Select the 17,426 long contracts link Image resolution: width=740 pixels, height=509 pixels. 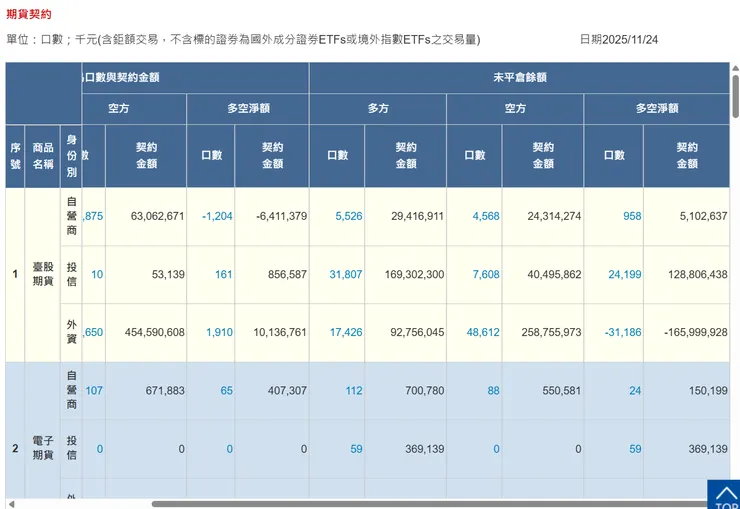pos(346,332)
